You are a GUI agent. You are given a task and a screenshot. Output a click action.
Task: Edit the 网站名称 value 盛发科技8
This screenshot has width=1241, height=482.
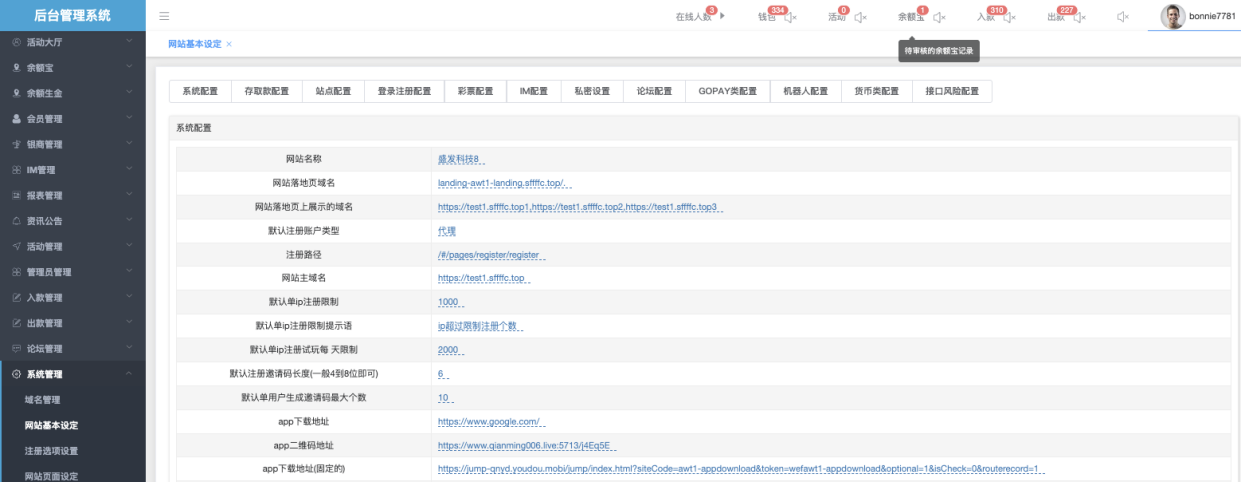point(460,159)
